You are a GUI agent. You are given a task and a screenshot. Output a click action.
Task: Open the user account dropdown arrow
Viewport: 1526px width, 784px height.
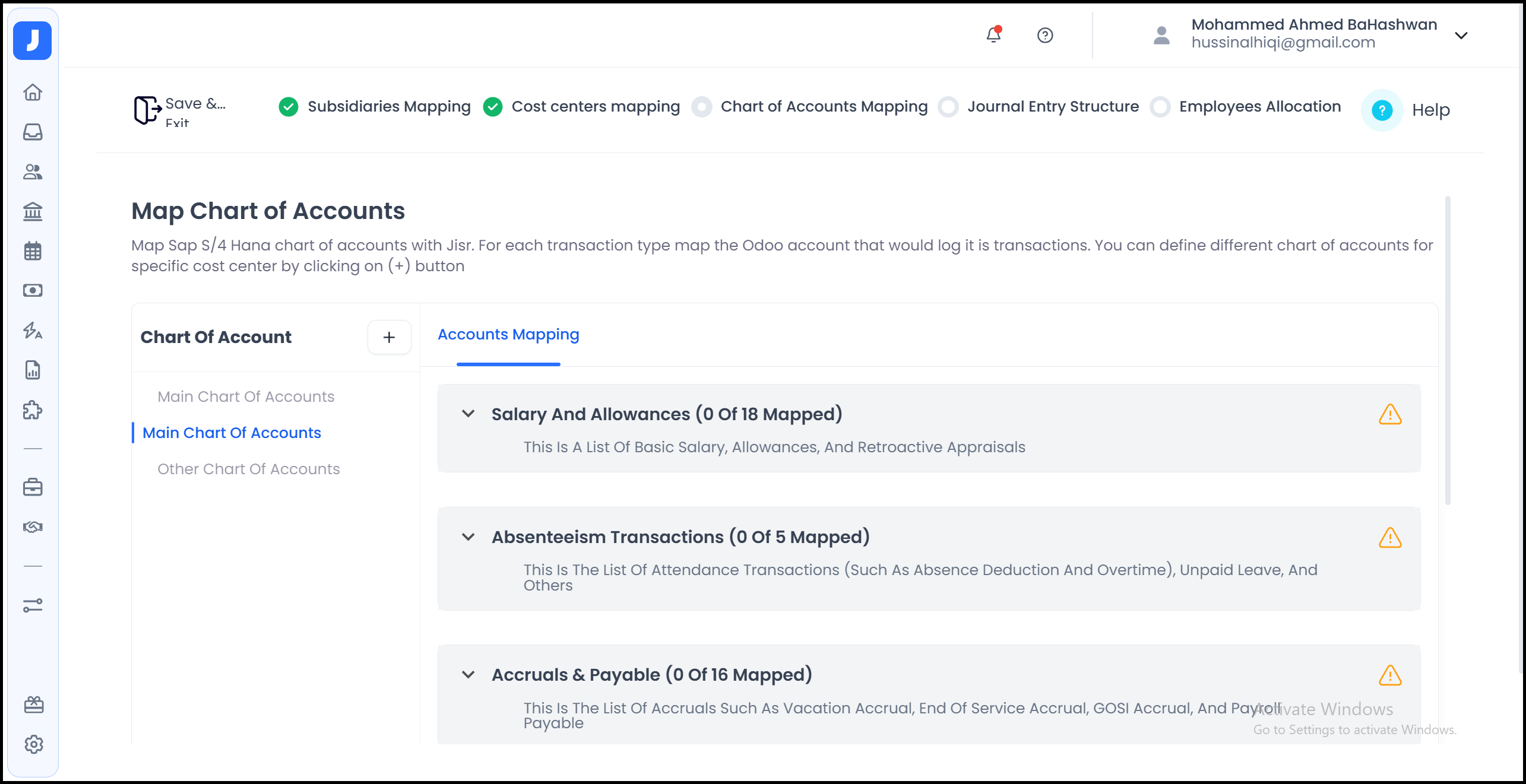pyautogui.click(x=1461, y=36)
